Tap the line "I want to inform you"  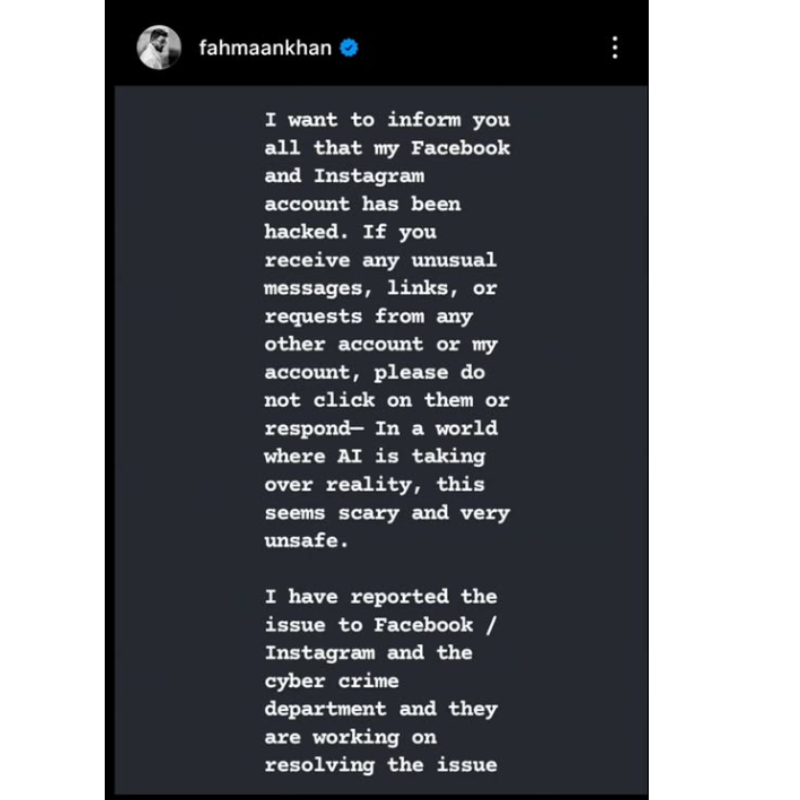pyautogui.click(x=387, y=120)
